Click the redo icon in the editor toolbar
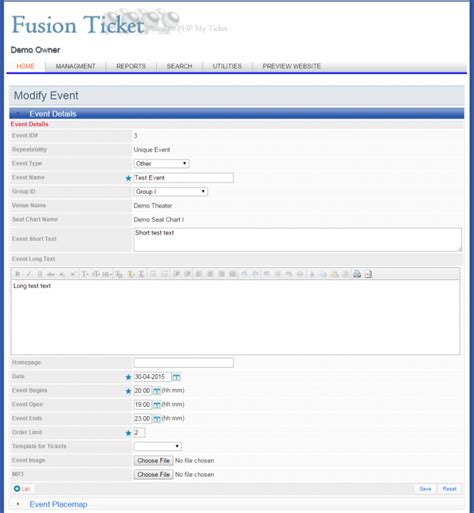Screen dimensions: 474x513 point(255,274)
